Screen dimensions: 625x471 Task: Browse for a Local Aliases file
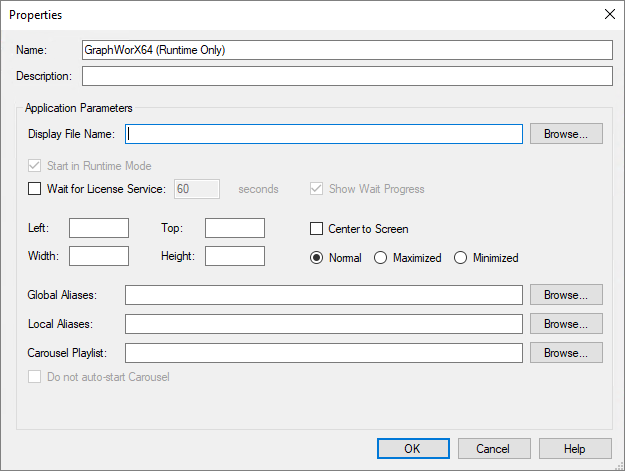click(x=566, y=324)
